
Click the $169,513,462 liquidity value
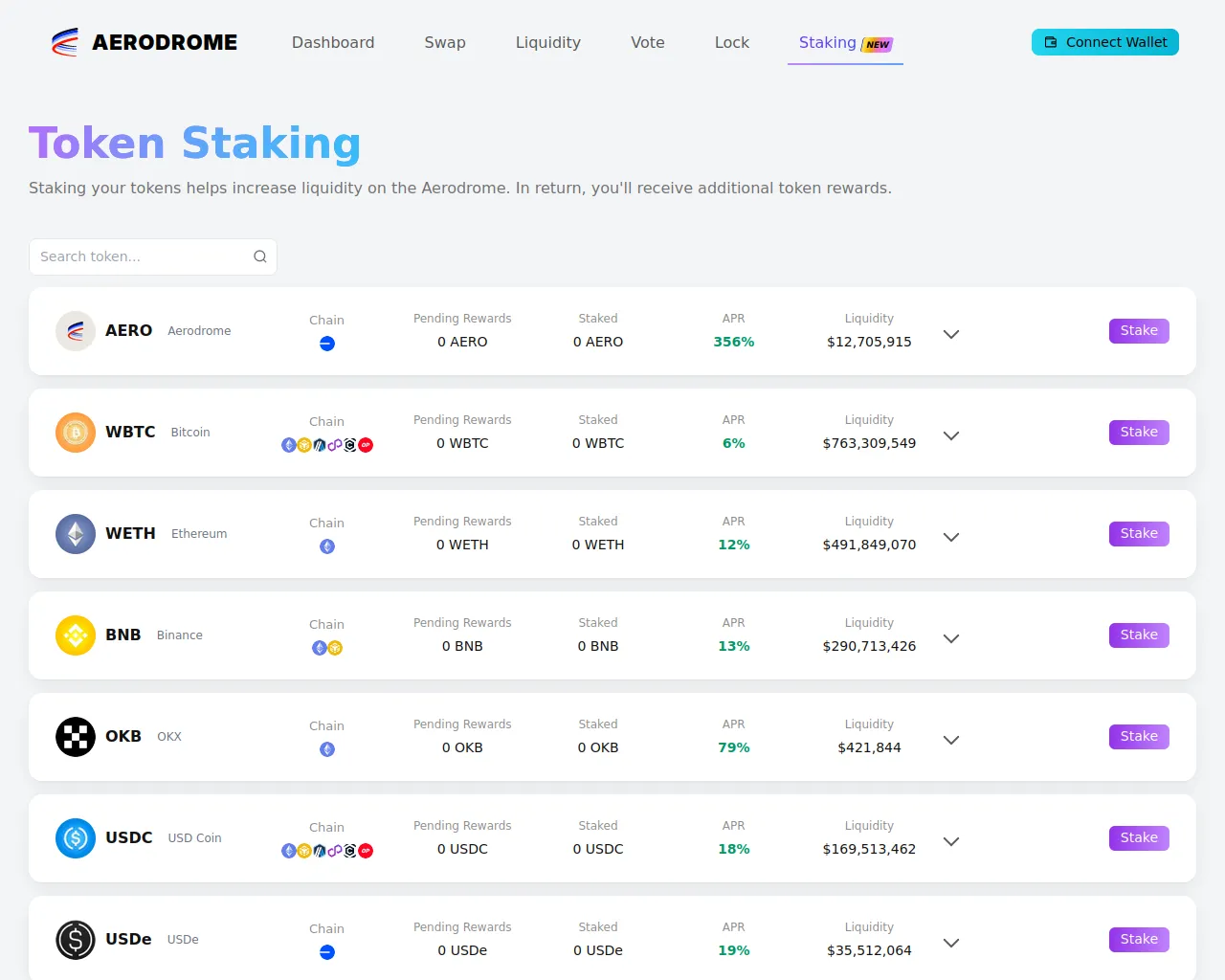(869, 849)
